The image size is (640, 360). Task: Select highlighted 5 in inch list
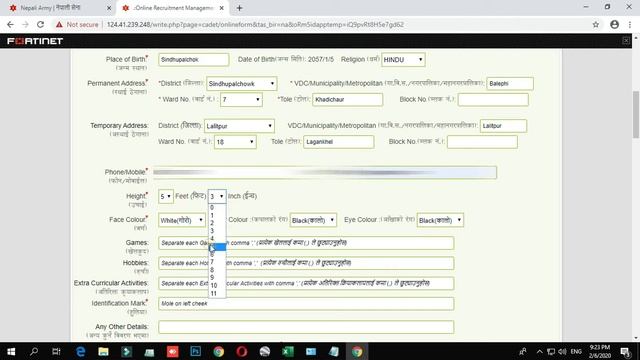(x=217, y=247)
